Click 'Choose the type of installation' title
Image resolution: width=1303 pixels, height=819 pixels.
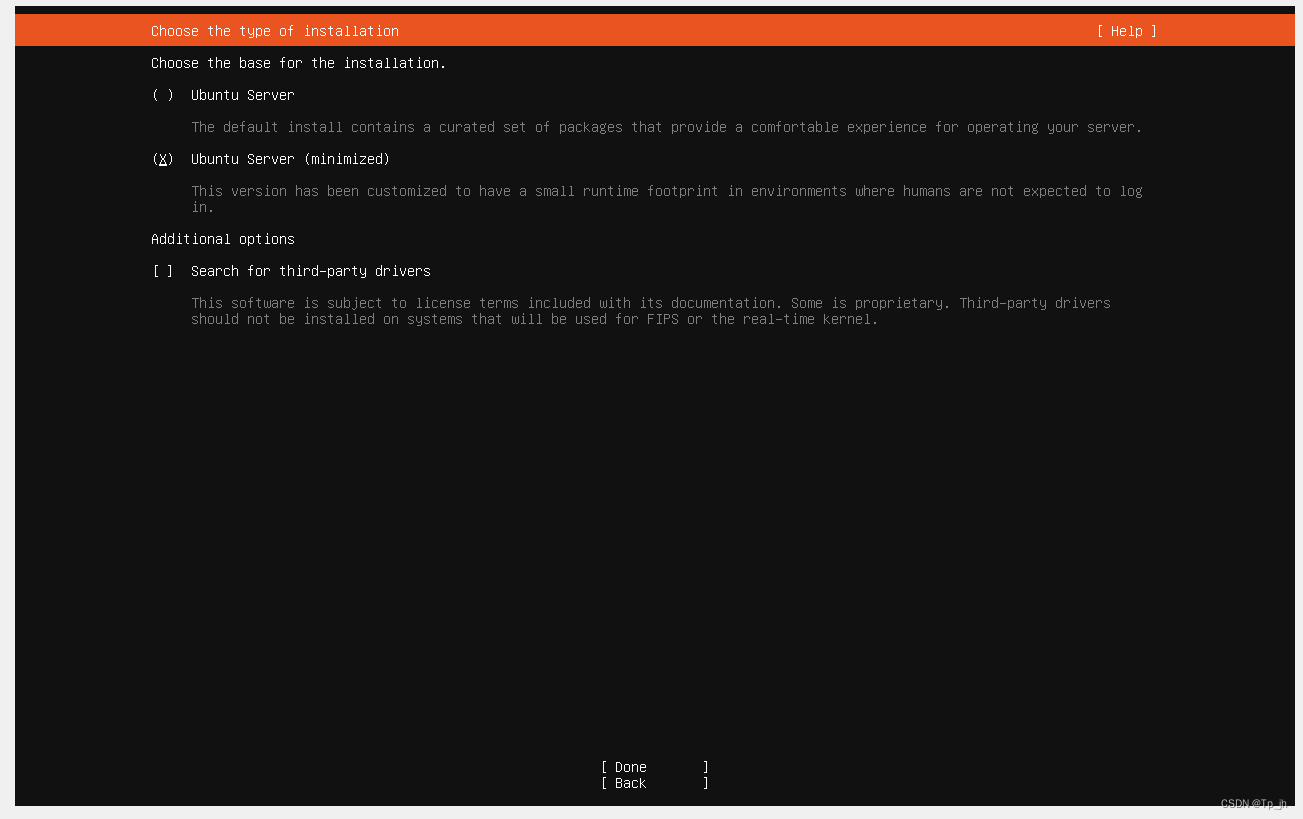point(275,31)
